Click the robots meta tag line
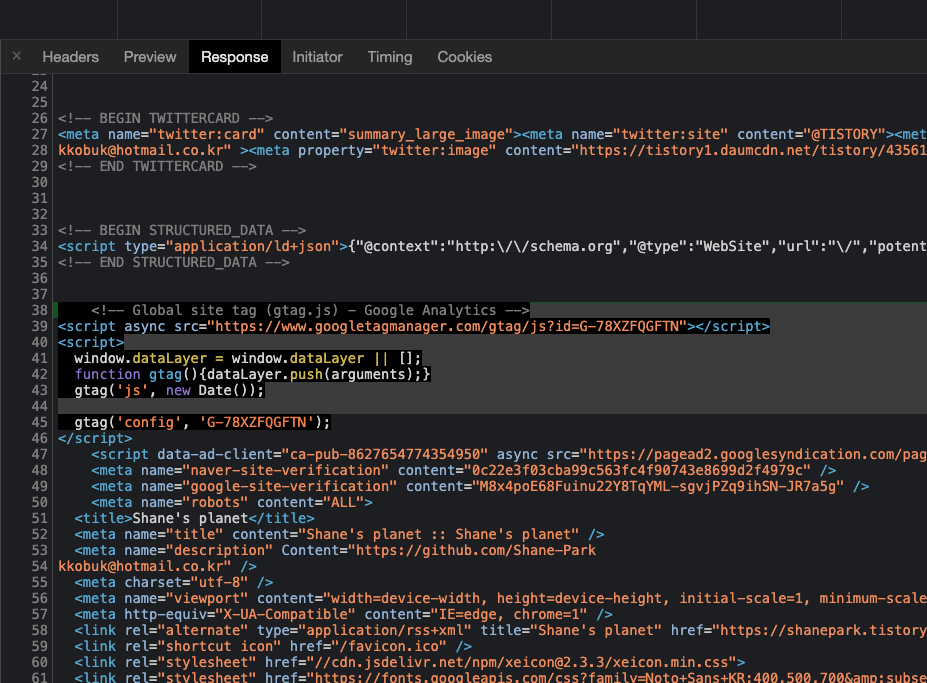The image size is (927, 683). click(232, 502)
